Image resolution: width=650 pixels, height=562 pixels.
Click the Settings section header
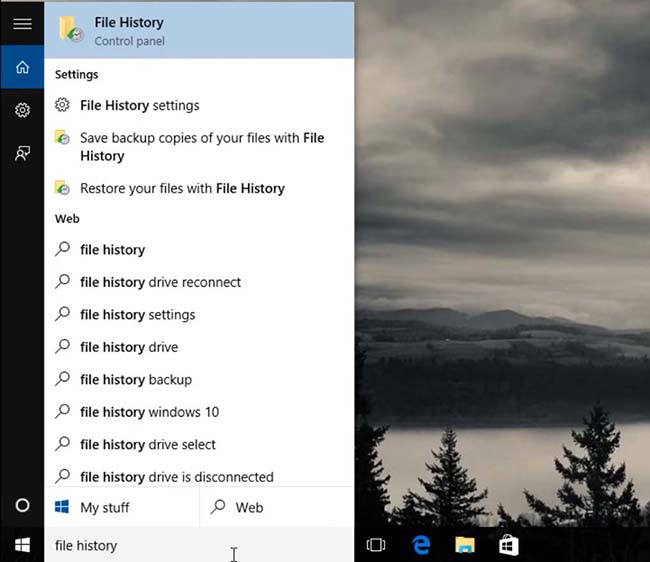[77, 75]
